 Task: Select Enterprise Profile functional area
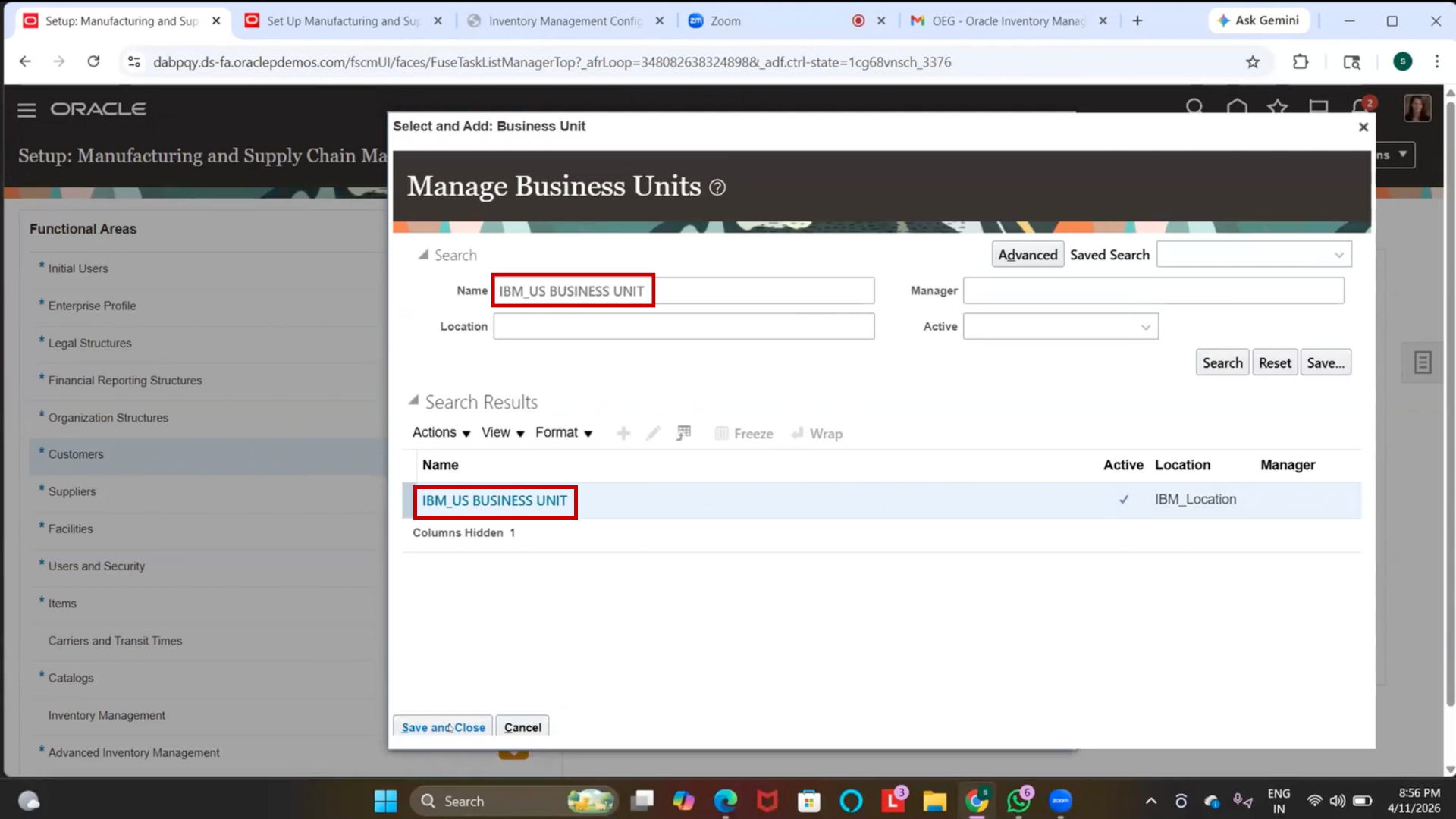click(x=92, y=306)
